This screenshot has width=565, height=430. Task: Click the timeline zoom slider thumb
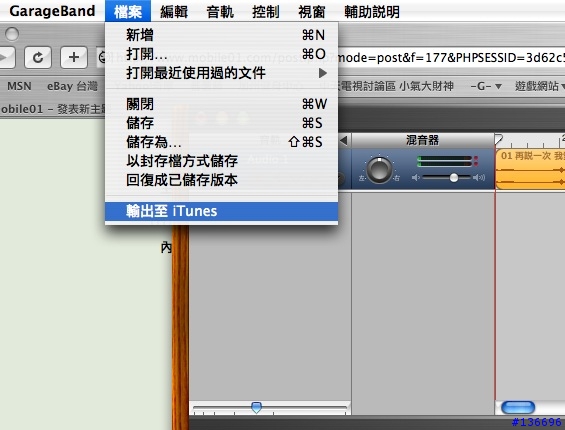point(256,408)
